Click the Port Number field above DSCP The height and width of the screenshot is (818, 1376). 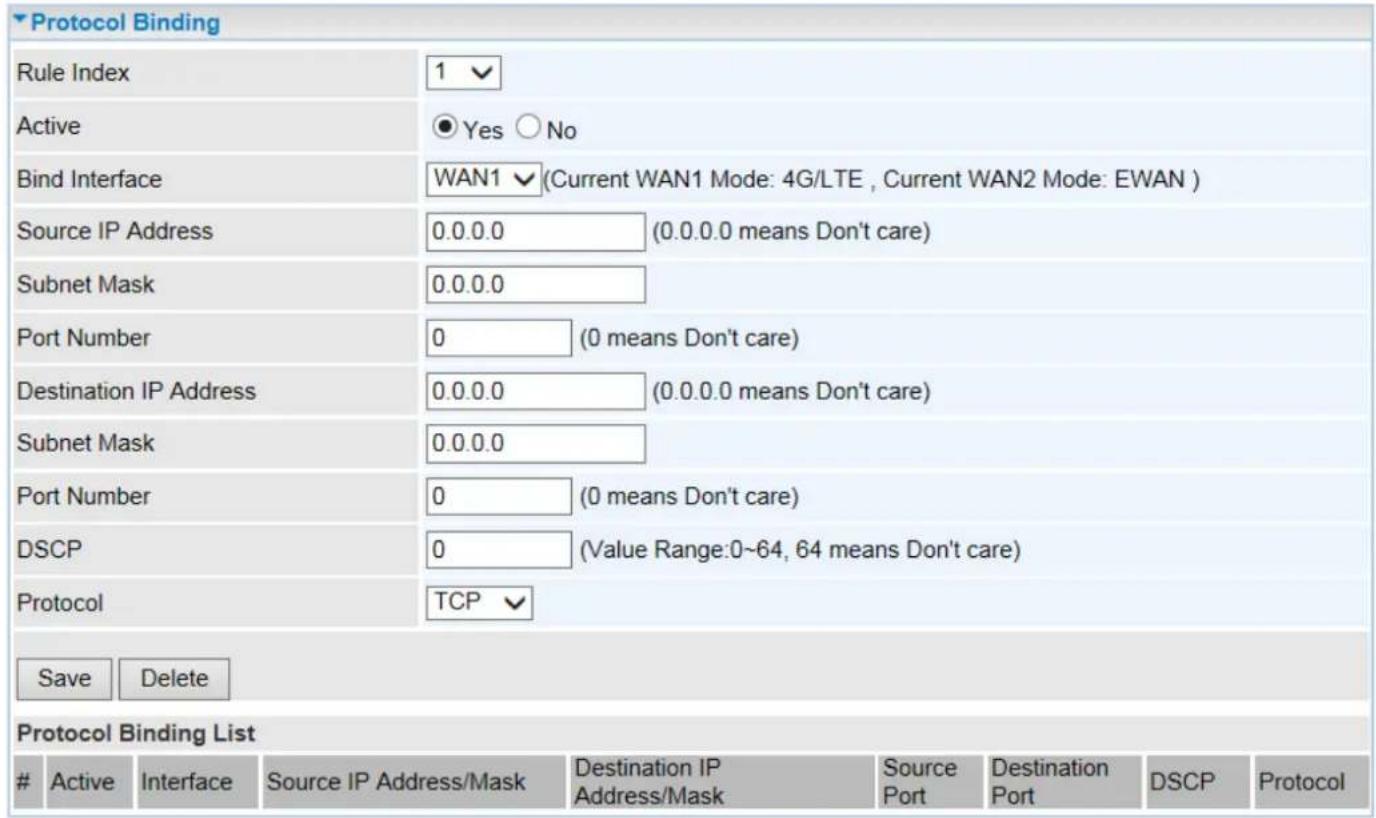point(499,496)
